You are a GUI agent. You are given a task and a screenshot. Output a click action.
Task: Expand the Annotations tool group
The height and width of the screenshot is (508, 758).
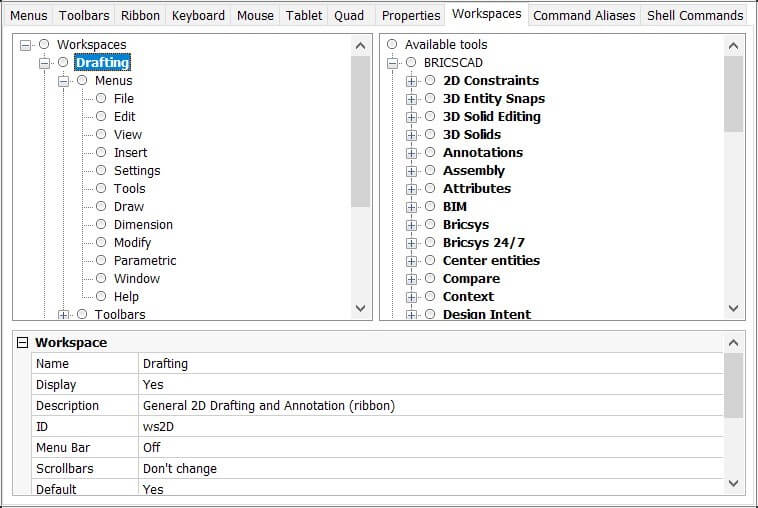(x=411, y=153)
